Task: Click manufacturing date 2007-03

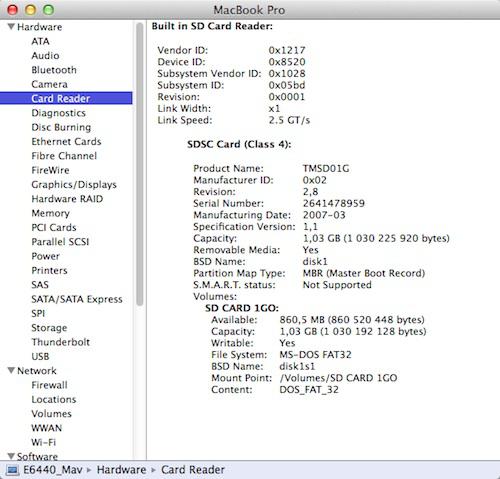Action: [324, 215]
